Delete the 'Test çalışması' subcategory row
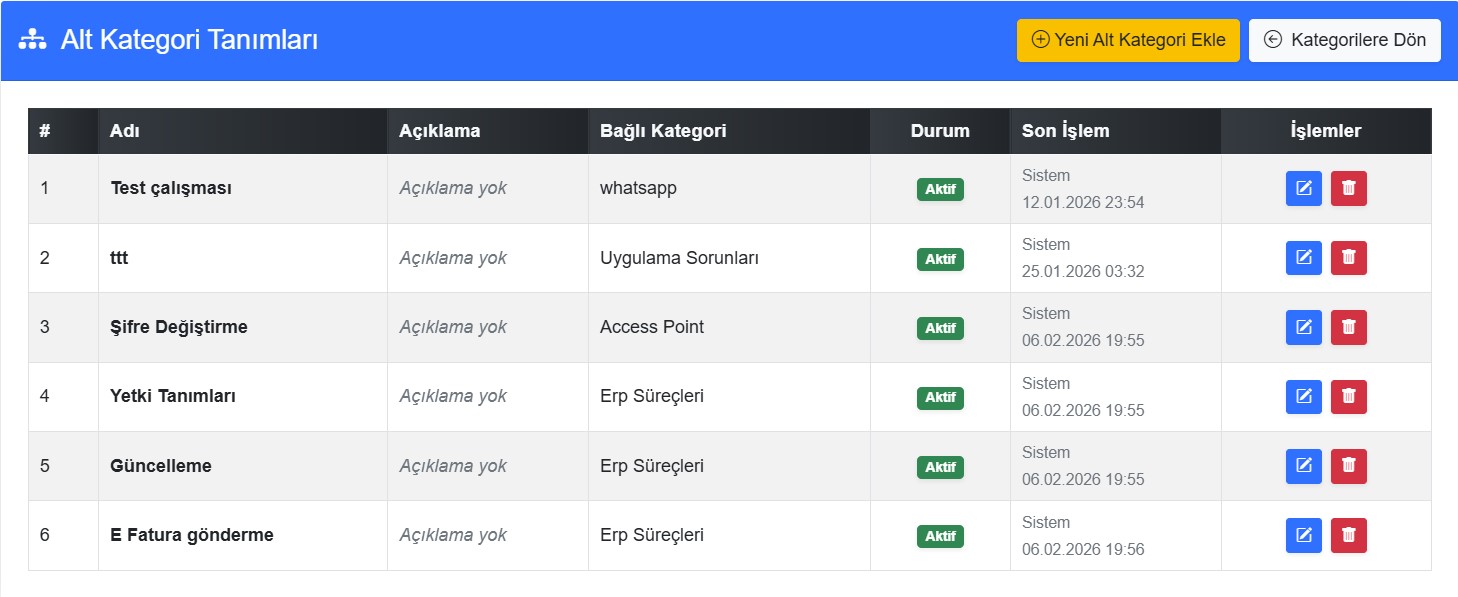Screen dimensions: 1458x597 [1348, 188]
